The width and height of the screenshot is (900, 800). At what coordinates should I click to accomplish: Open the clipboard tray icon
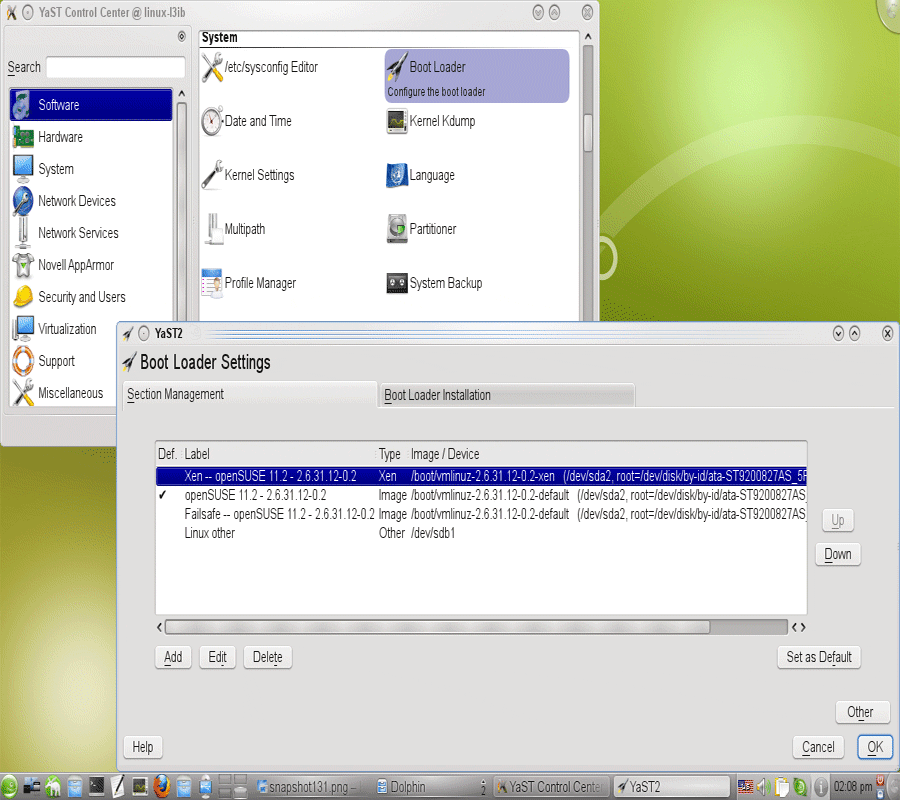click(x=782, y=786)
